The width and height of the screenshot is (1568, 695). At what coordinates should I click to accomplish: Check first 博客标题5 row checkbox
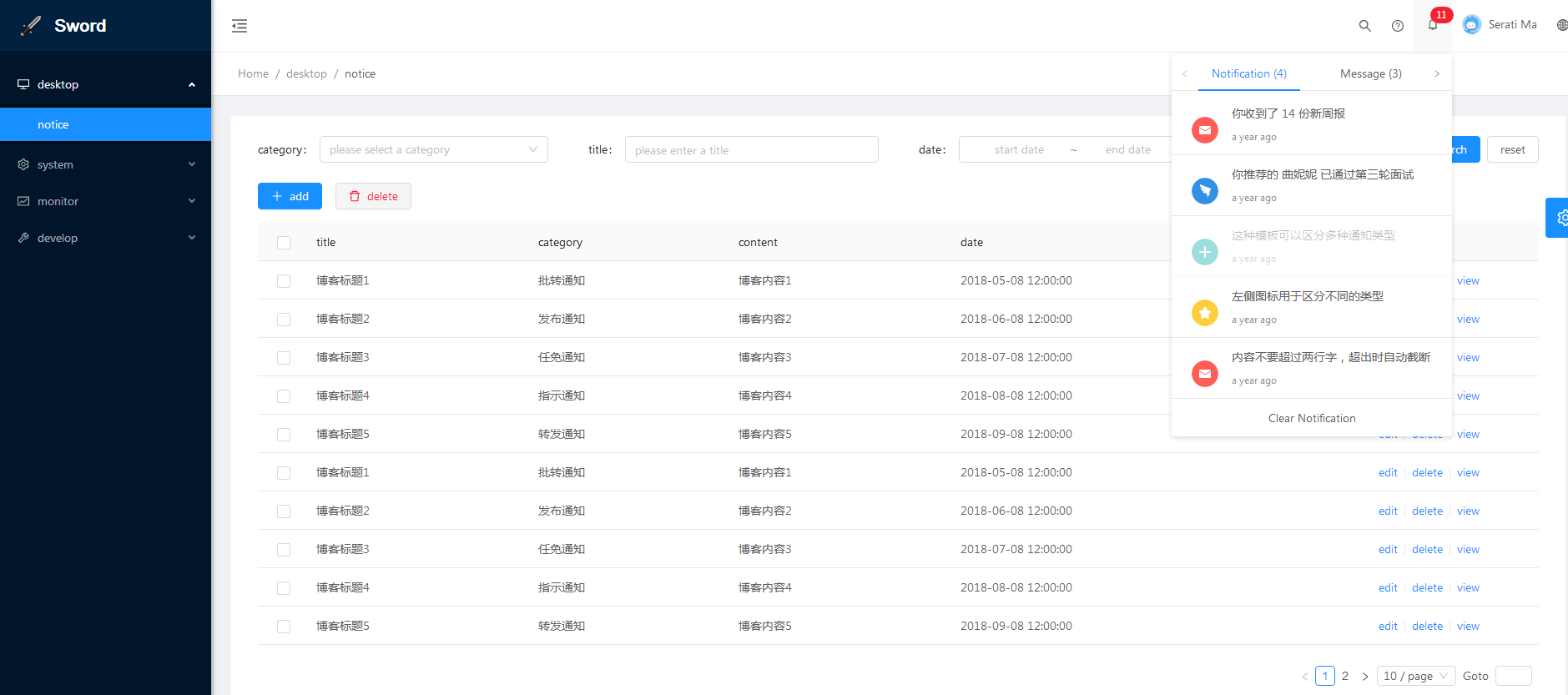click(284, 435)
